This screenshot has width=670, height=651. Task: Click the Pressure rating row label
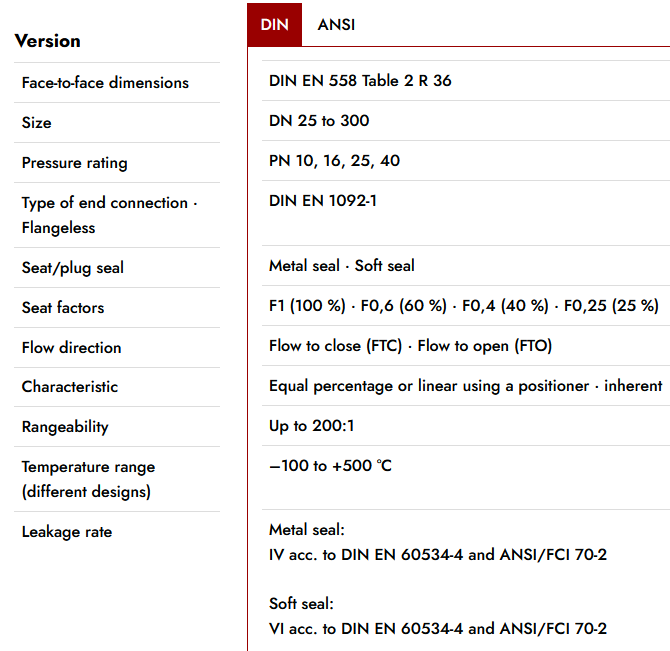(x=75, y=163)
